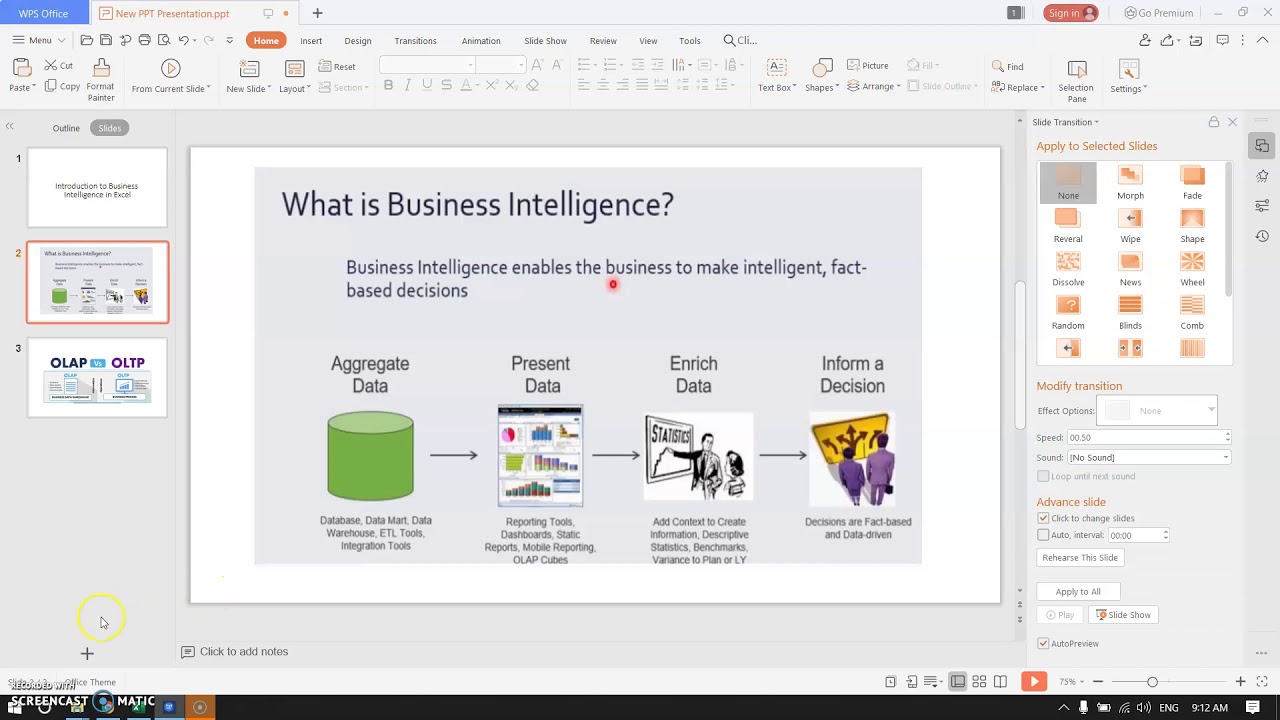The height and width of the screenshot is (720, 1280).
Task: Open the font name combo box
Action: pyautogui.click(x=428, y=65)
